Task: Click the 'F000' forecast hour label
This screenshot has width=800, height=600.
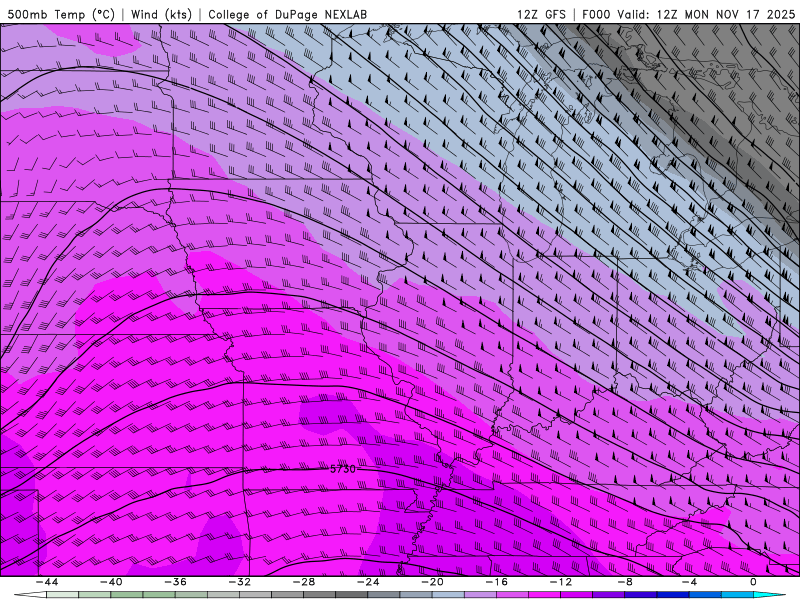Action: coord(596,15)
